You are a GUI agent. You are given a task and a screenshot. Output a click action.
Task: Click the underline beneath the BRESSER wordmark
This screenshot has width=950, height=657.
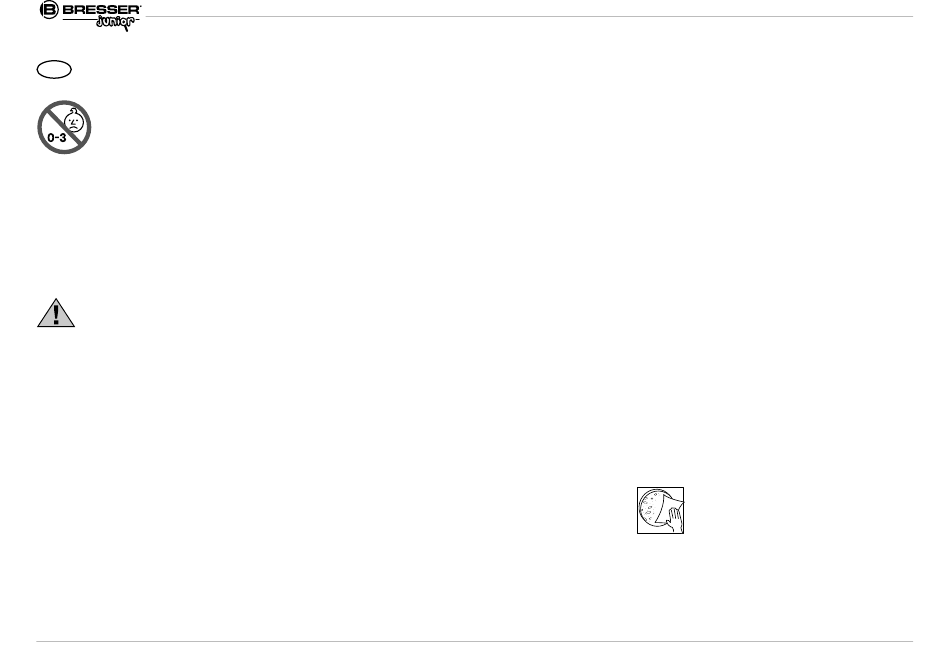79,20
